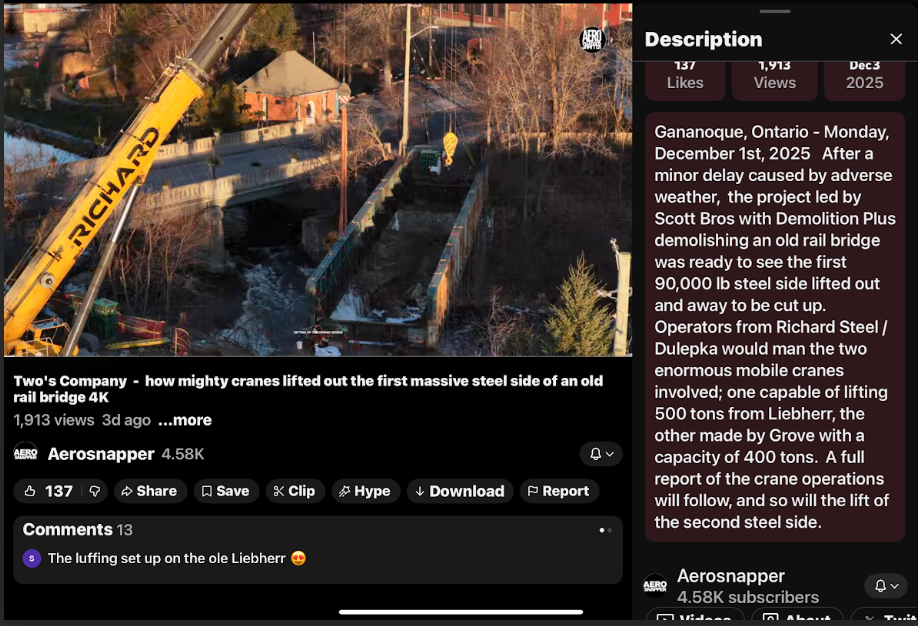Open the Videos tab chip
The image size is (918, 626).
tap(695, 617)
